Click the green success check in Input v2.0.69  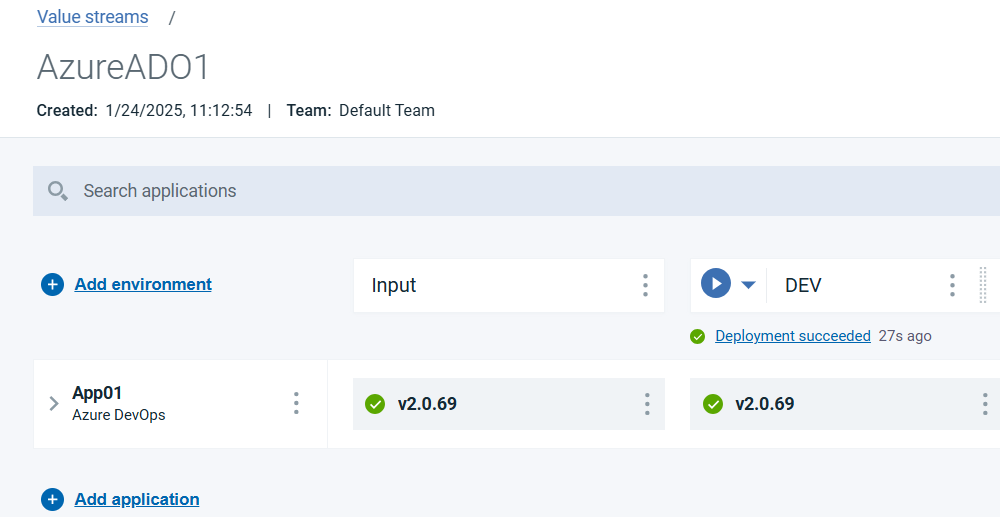point(375,404)
